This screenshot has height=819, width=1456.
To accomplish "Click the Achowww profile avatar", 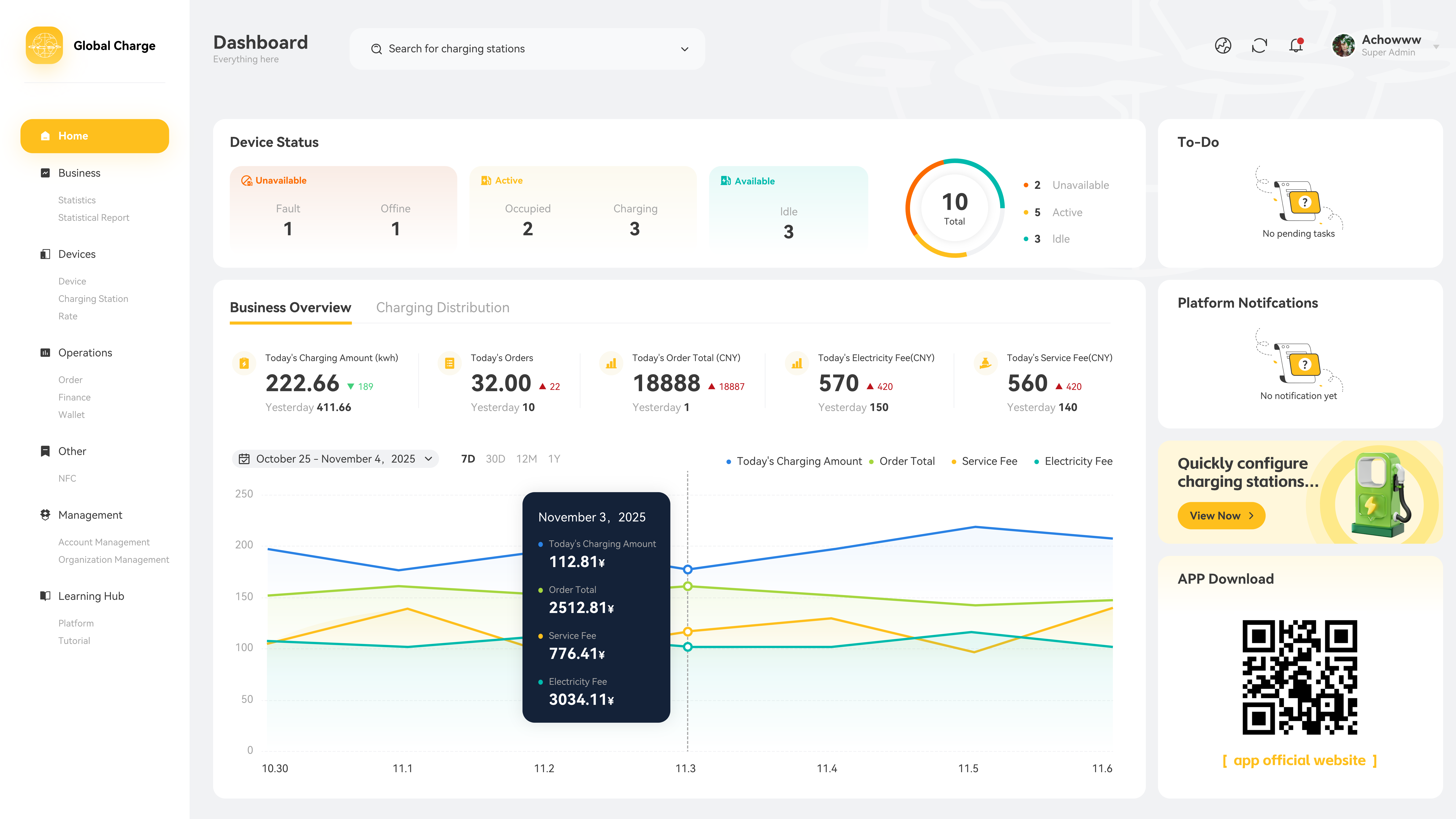I will [1344, 46].
